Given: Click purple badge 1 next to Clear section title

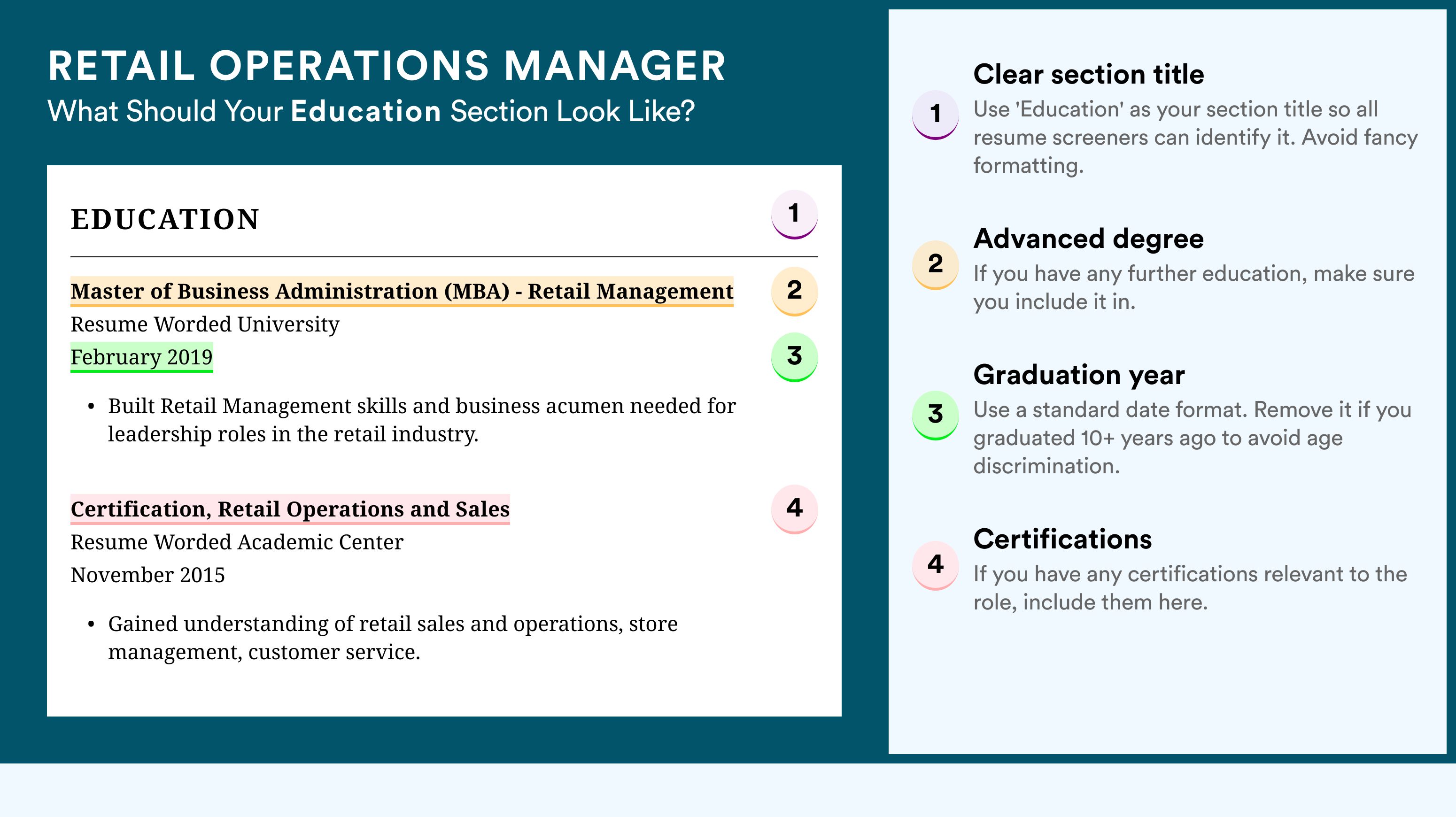Looking at the screenshot, I should click(x=935, y=114).
